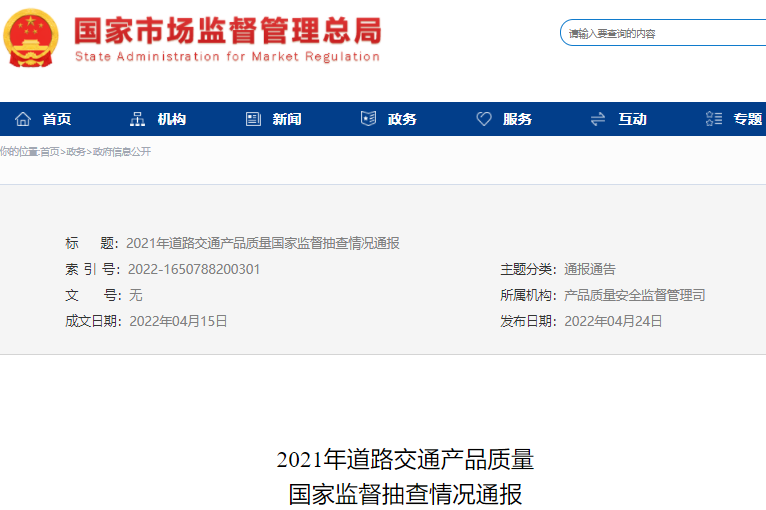Click the 国家市场监督管理总局 site title

coord(228,30)
